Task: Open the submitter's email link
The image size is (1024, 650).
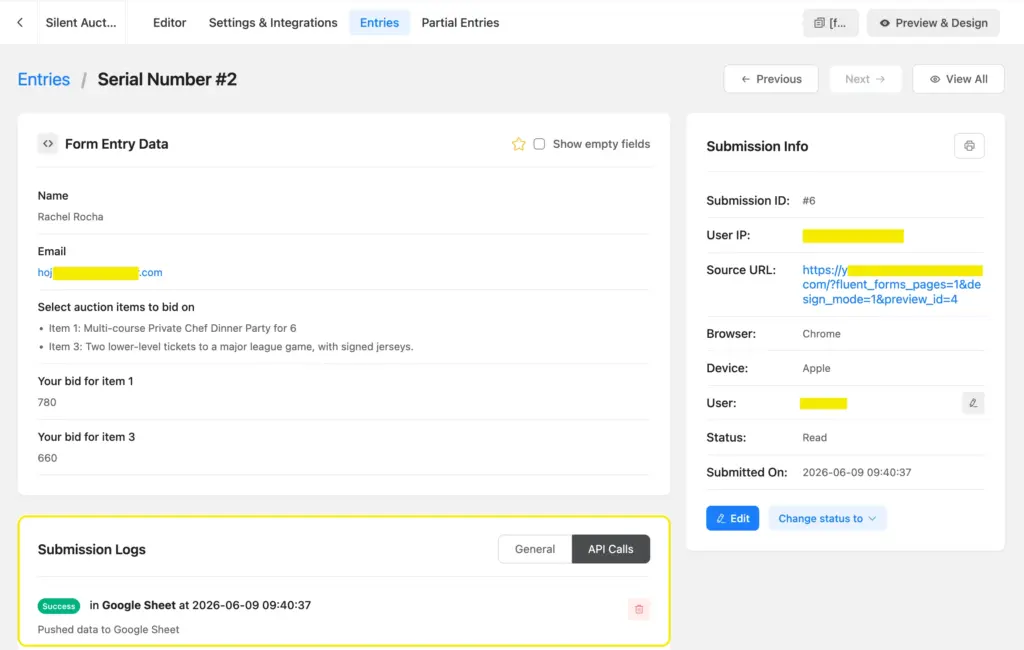Action: (100, 272)
